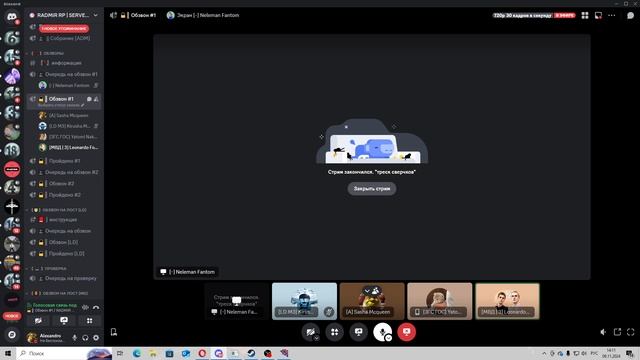The height and width of the screenshot is (360, 640).
Task: Open Steam from the taskbar
Action: tap(251, 353)
